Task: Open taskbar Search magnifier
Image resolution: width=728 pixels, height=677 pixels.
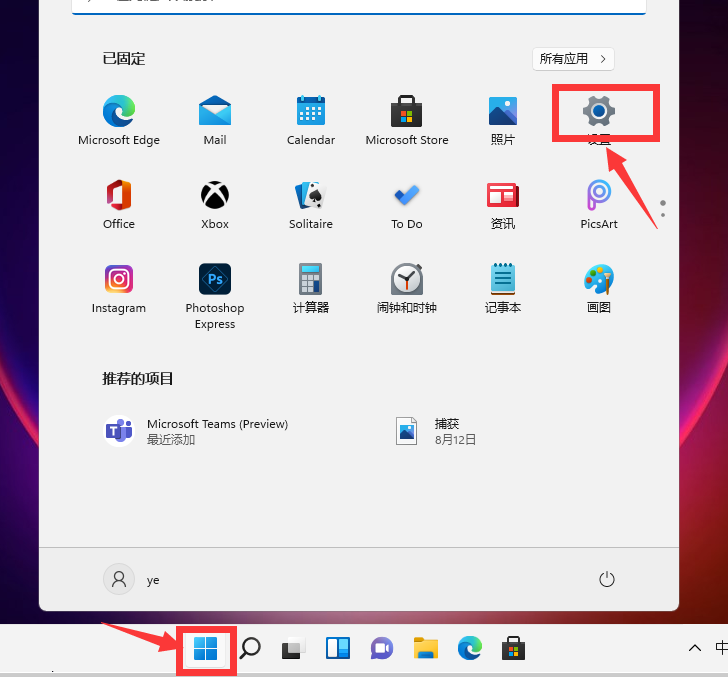Action: coord(250,648)
